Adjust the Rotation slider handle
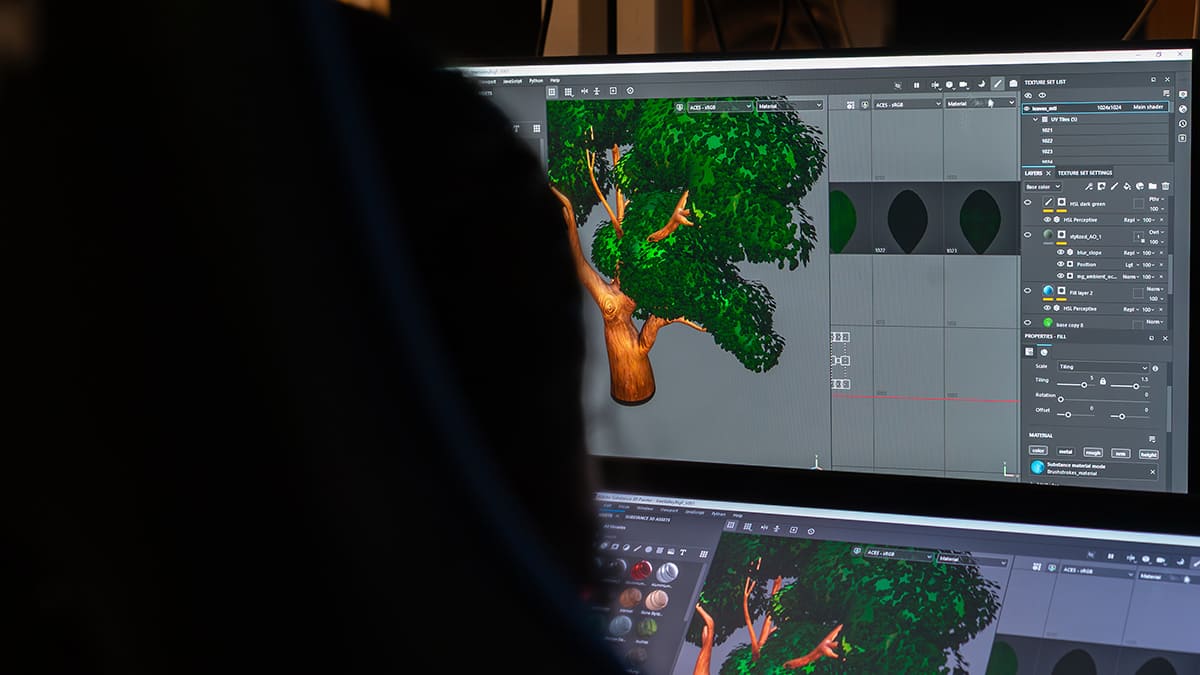The height and width of the screenshot is (675, 1200). (1061, 399)
